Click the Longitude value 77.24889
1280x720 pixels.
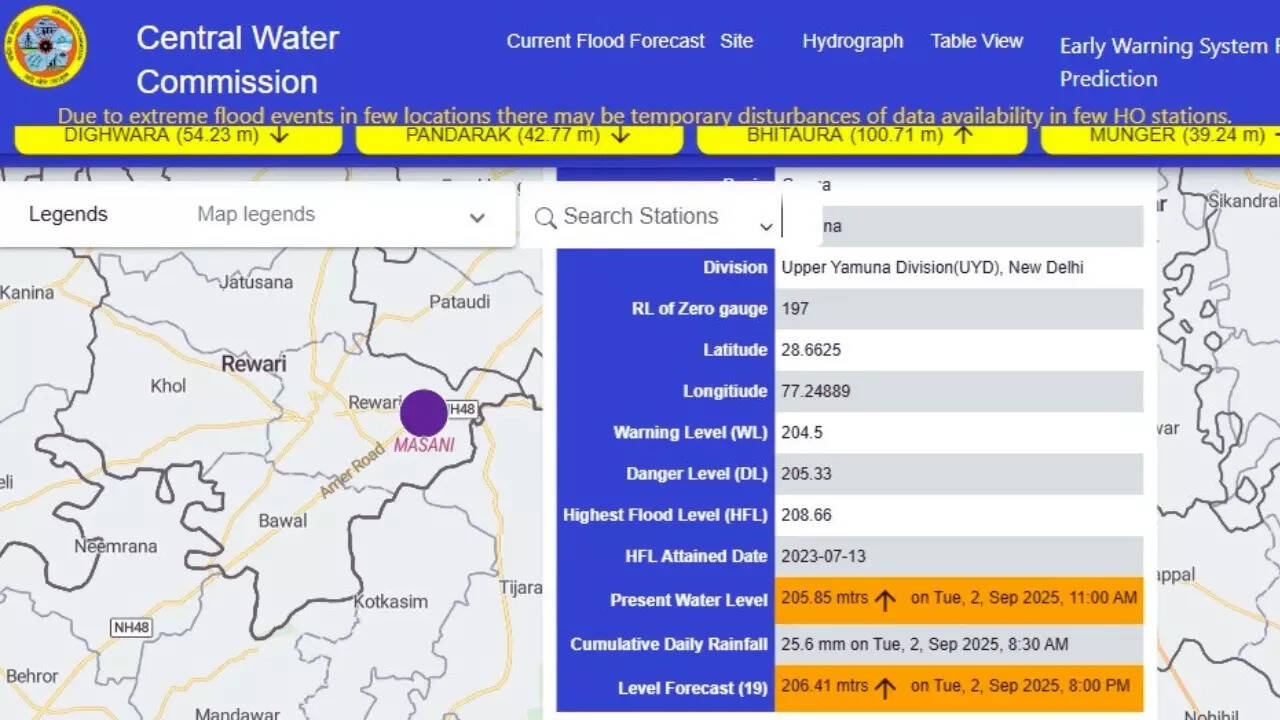[816, 391]
